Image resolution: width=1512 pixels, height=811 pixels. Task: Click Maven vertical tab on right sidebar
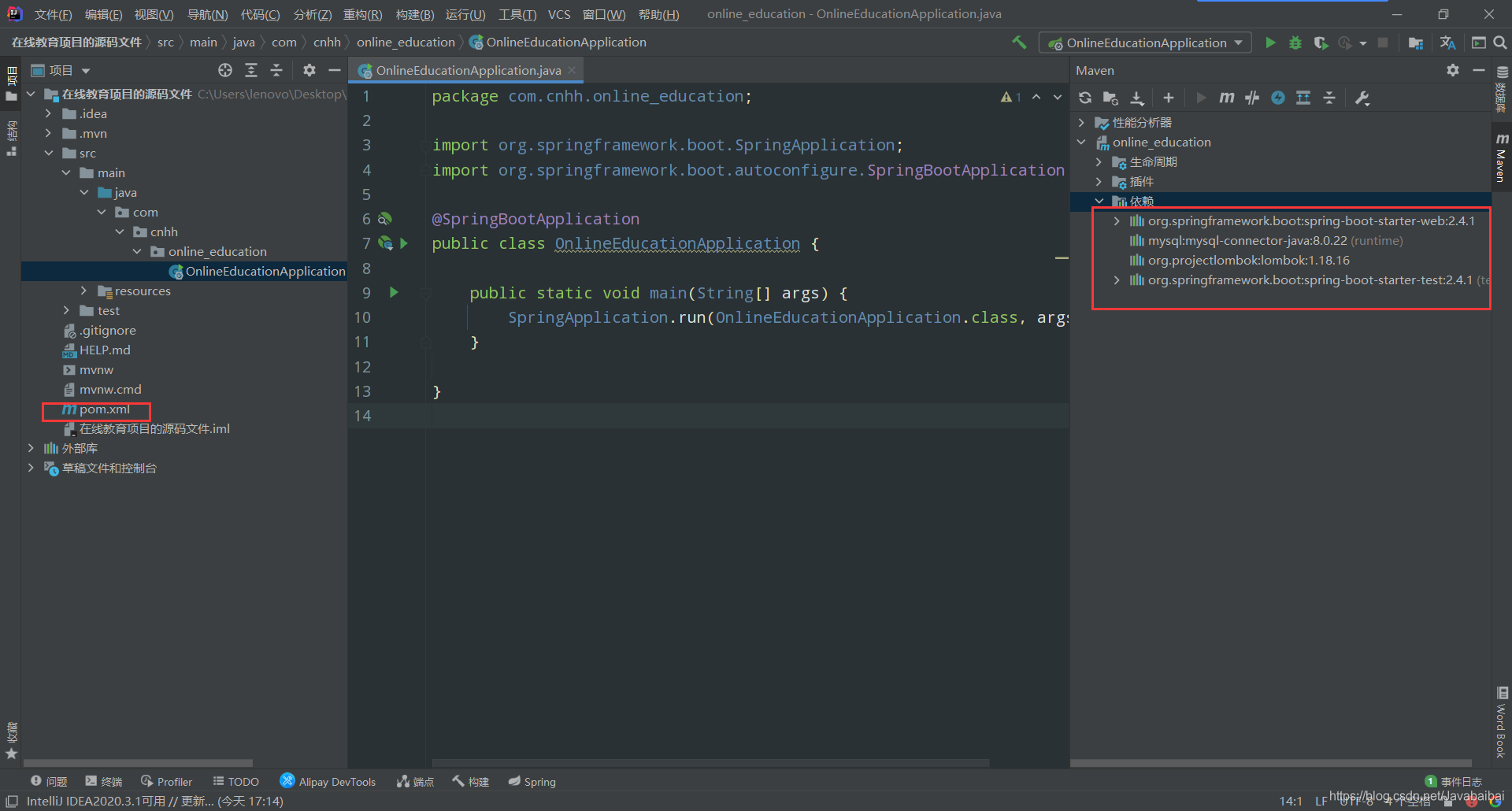pos(1501,157)
